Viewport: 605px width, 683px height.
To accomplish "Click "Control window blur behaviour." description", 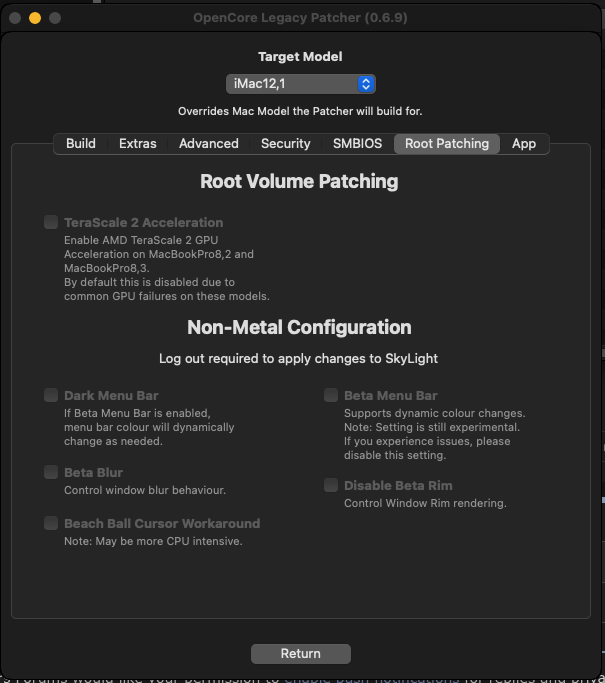I will (145, 490).
